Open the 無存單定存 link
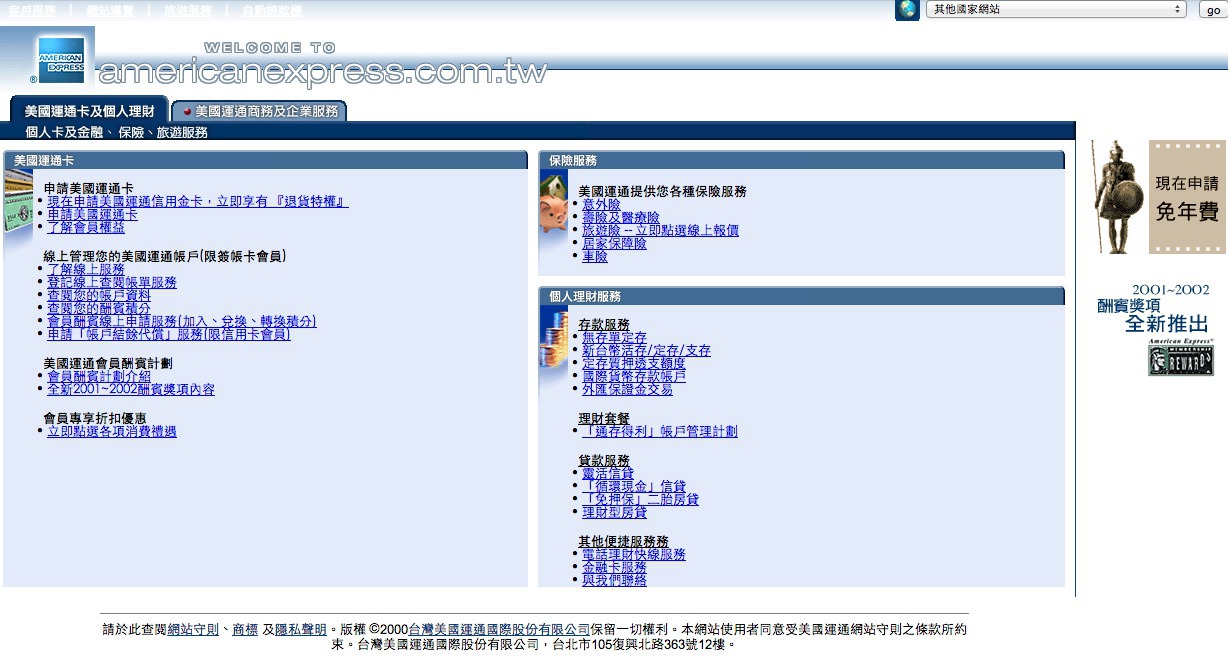Viewport: 1228px width, 660px height. pos(614,338)
